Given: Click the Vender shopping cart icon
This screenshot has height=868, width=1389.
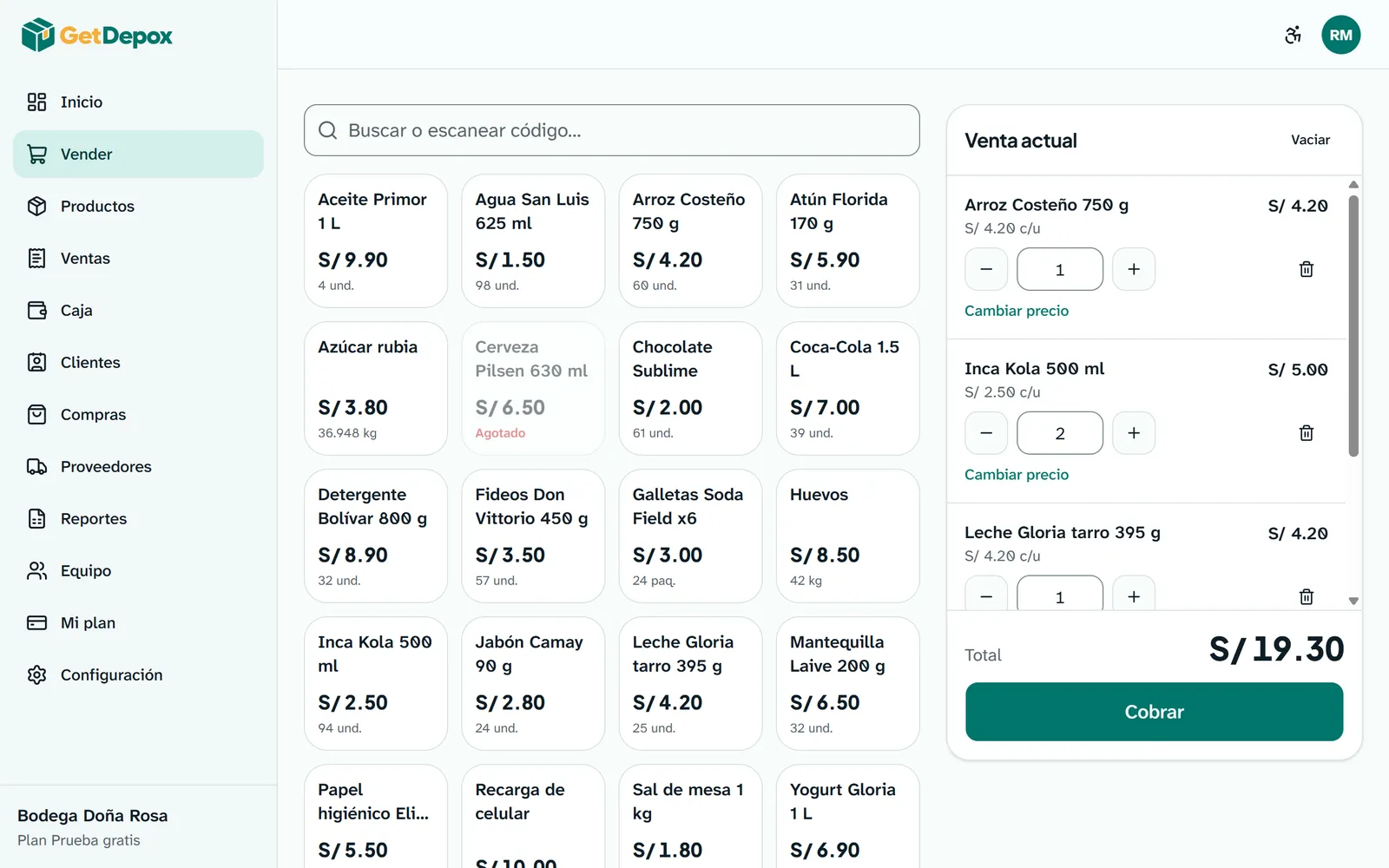Looking at the screenshot, I should (36, 155).
